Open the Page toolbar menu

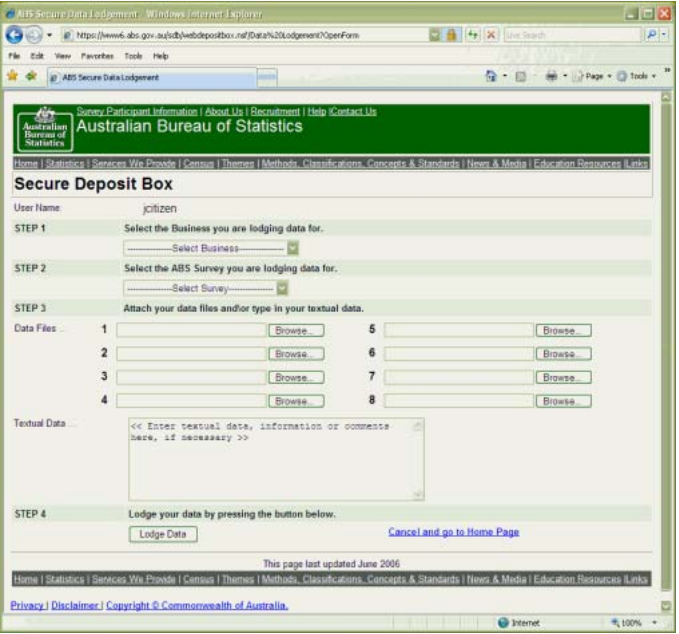tap(592, 76)
